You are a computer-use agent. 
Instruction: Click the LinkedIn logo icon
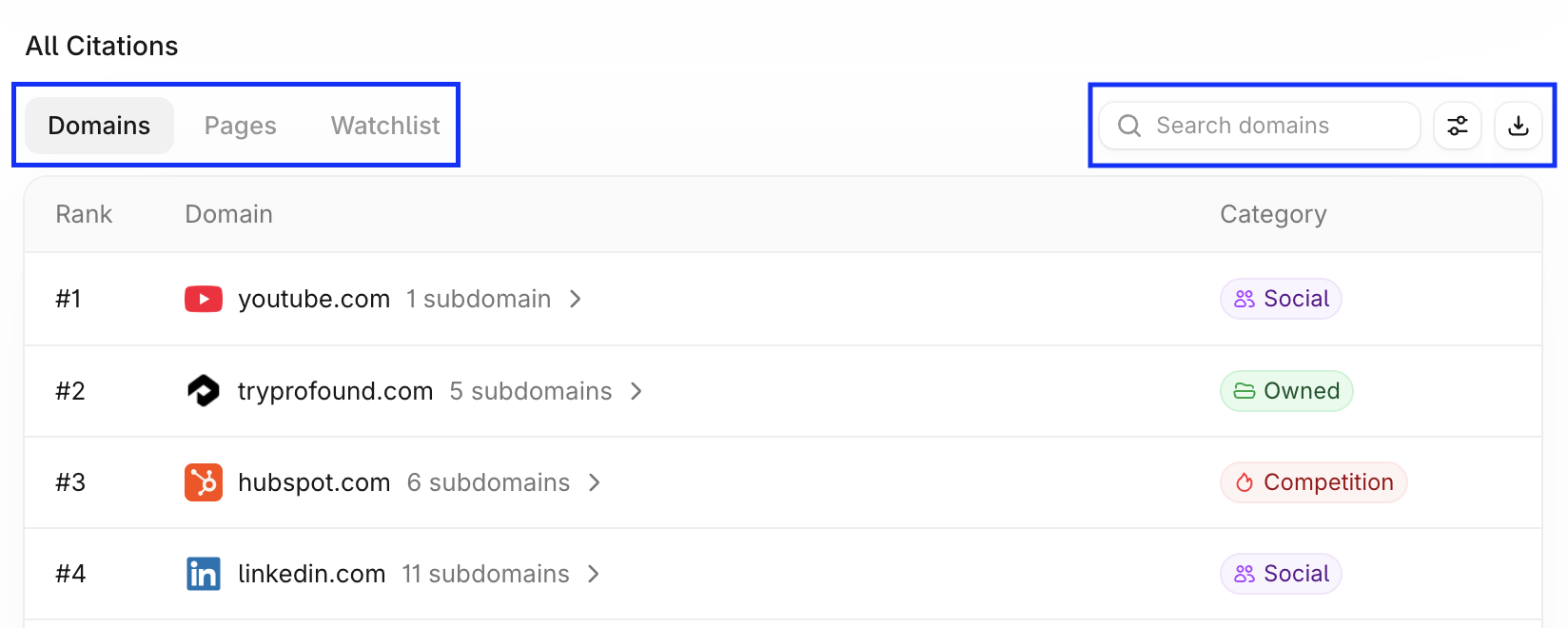(204, 574)
